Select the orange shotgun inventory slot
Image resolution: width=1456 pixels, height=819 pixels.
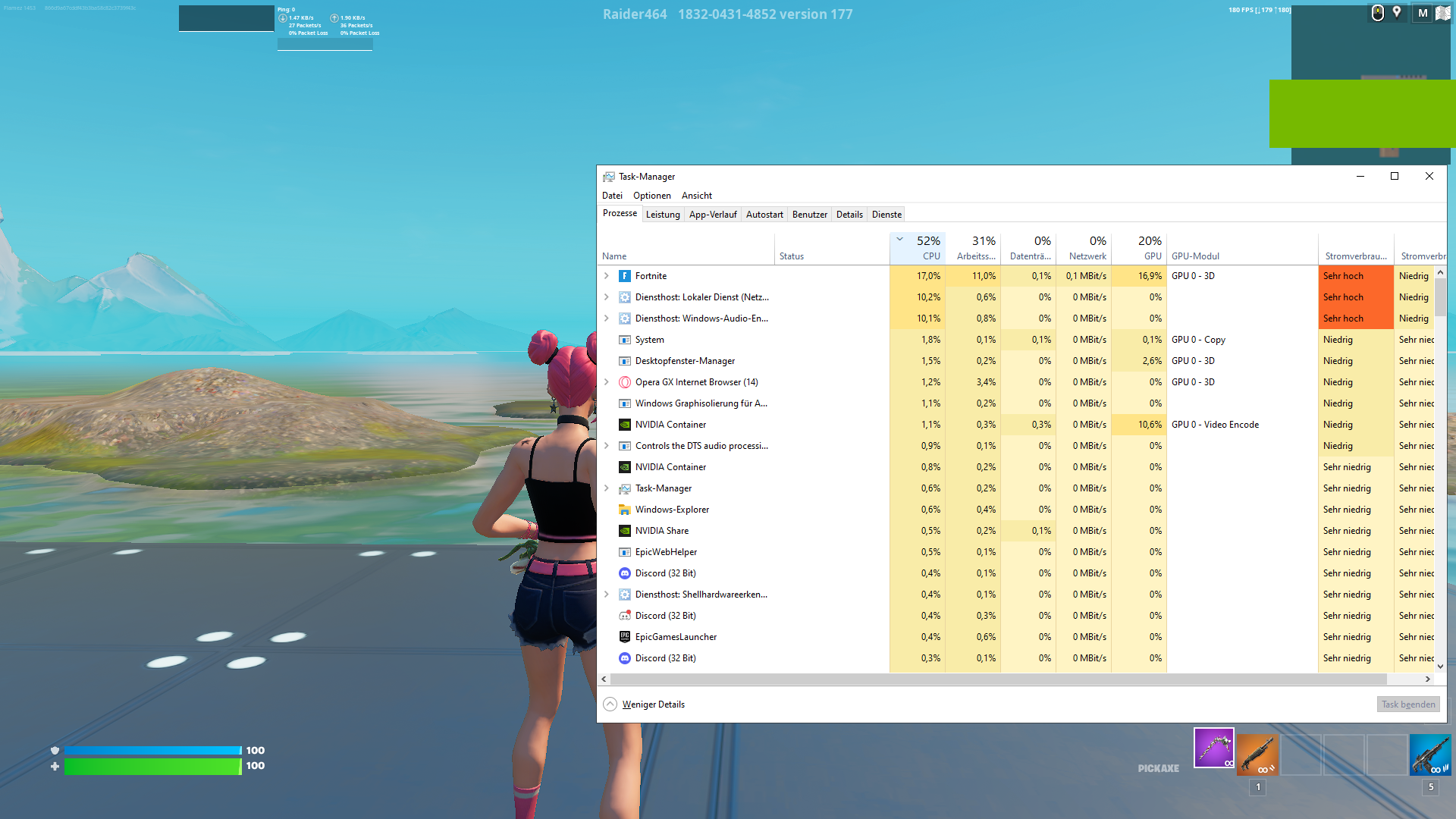click(1257, 755)
